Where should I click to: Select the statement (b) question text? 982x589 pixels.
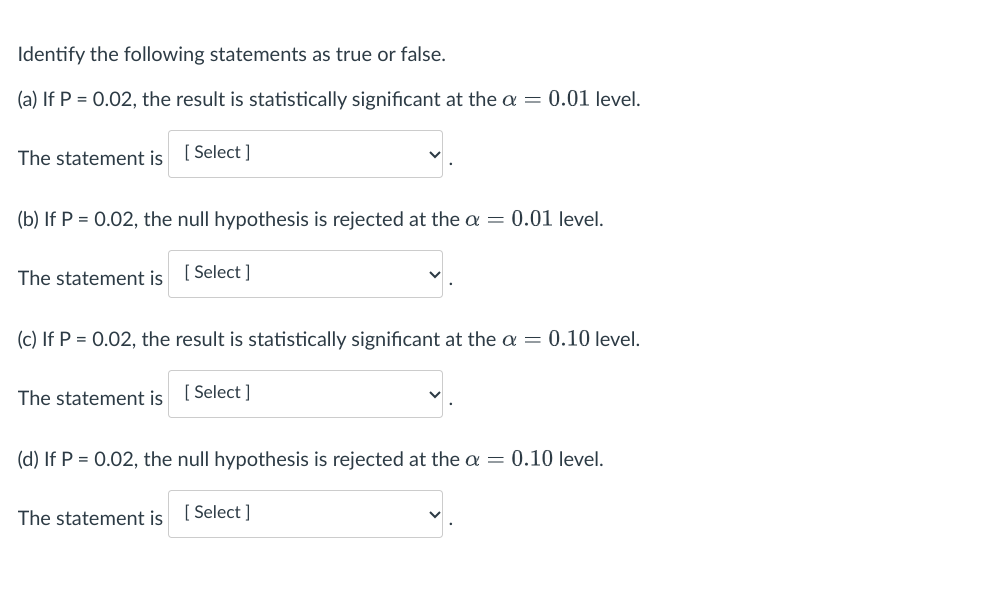tap(310, 219)
